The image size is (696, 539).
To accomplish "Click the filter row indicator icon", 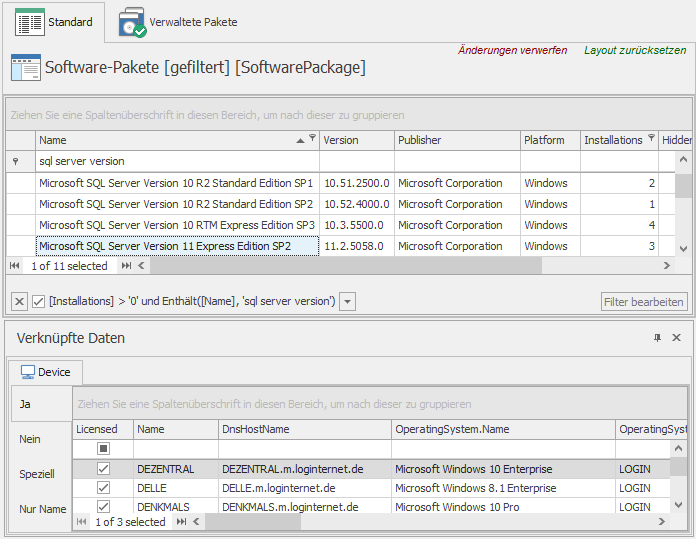I will (16, 161).
